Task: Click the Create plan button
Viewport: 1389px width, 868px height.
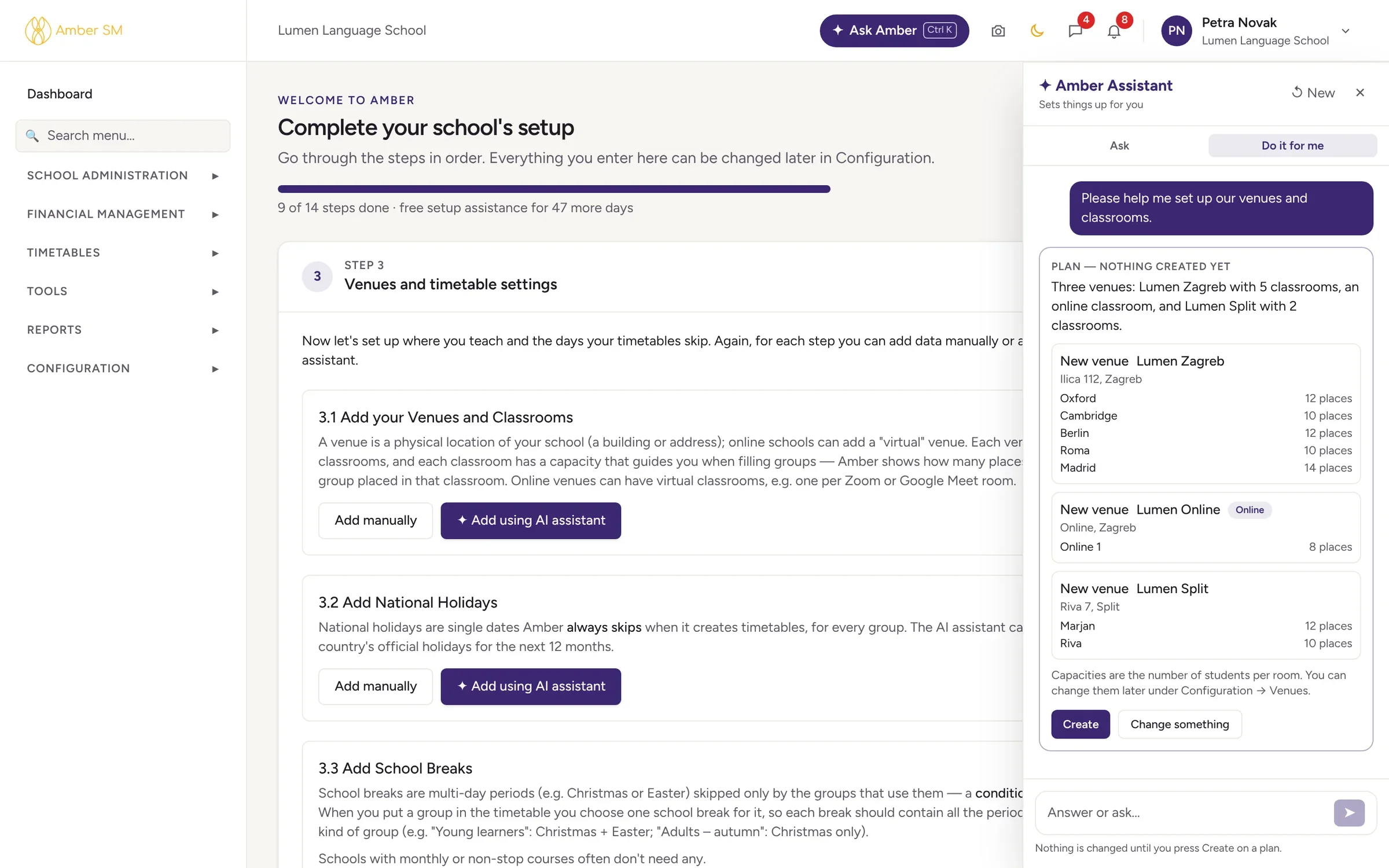Action: tap(1081, 724)
